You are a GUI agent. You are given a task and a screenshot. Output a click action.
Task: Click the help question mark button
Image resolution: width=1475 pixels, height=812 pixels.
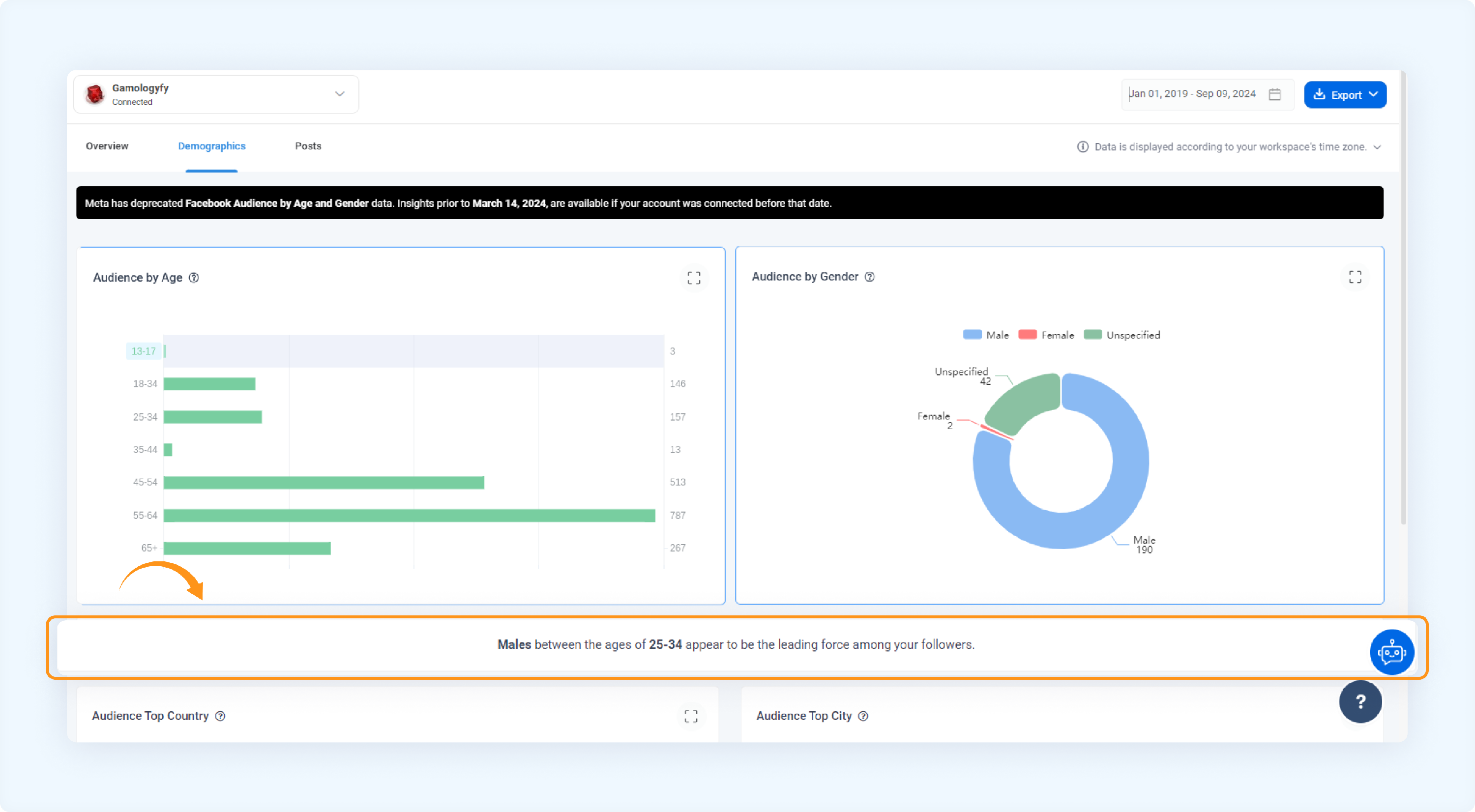pyautogui.click(x=1360, y=701)
